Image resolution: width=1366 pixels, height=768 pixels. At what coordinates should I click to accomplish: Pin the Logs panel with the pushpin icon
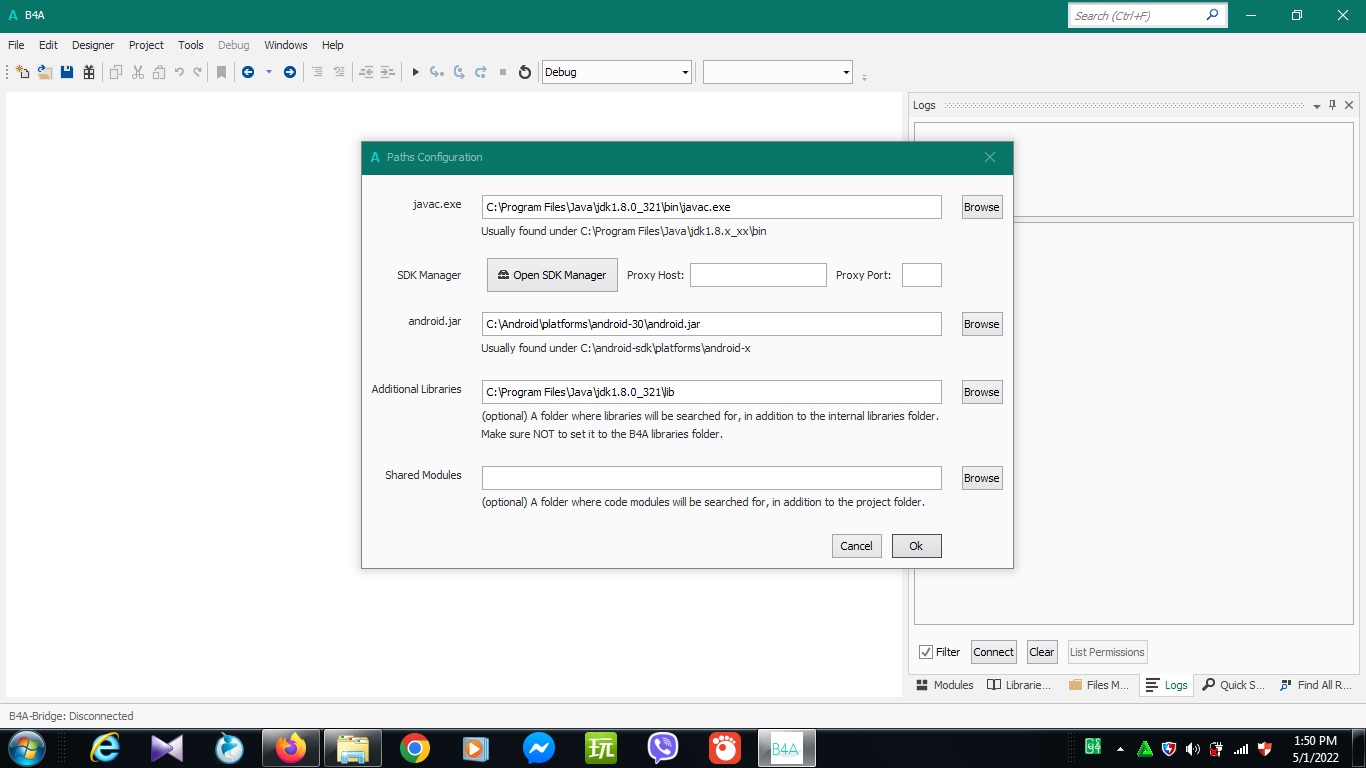1333,105
